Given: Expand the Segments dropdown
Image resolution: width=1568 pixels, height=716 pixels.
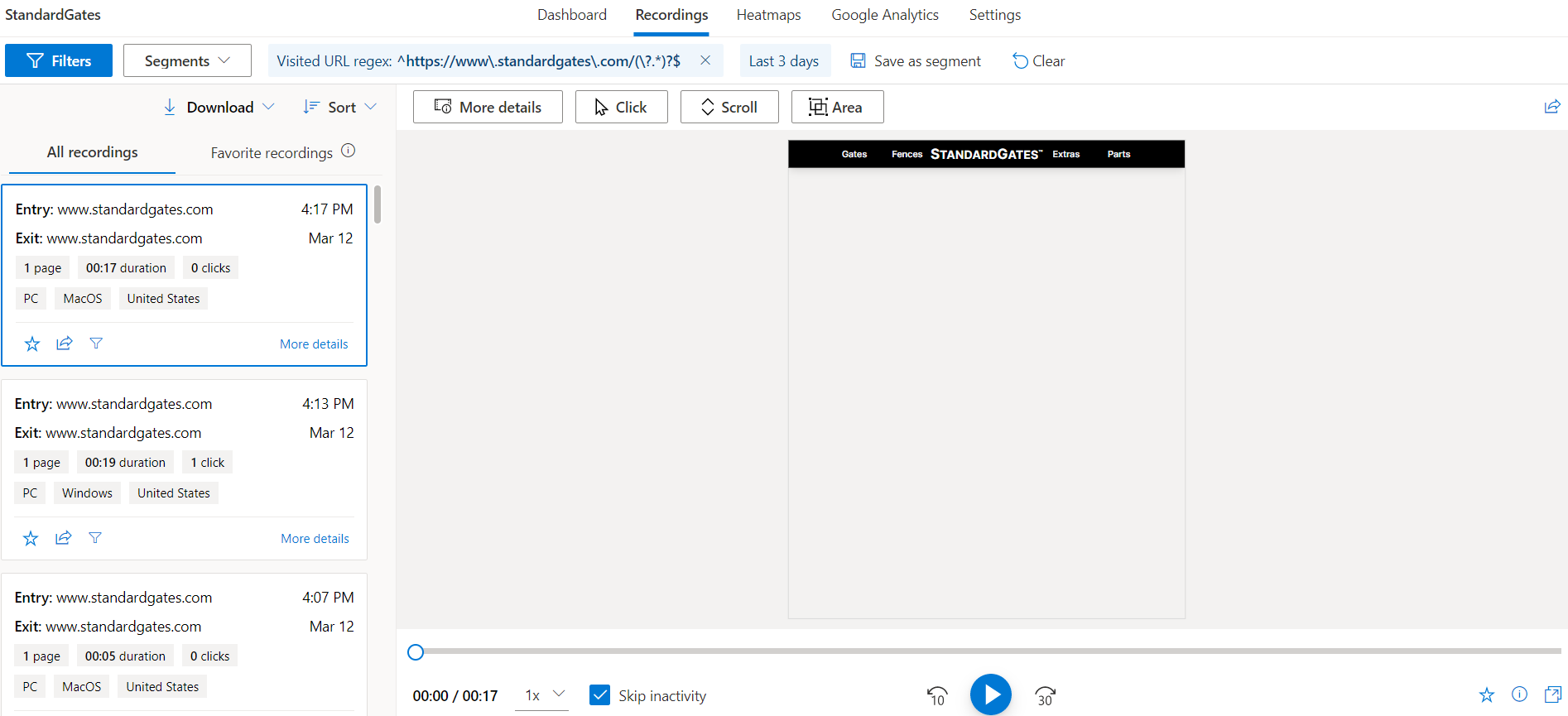Looking at the screenshot, I should pos(187,60).
